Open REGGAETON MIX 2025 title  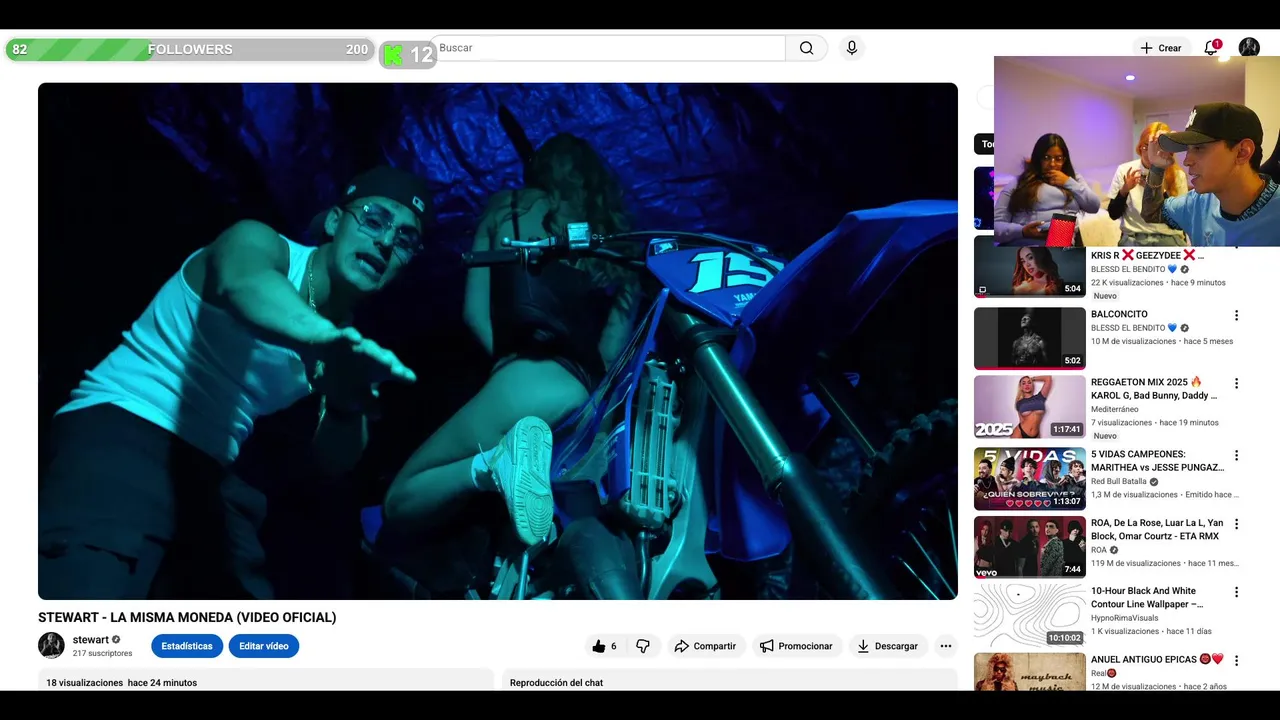[1154, 389]
